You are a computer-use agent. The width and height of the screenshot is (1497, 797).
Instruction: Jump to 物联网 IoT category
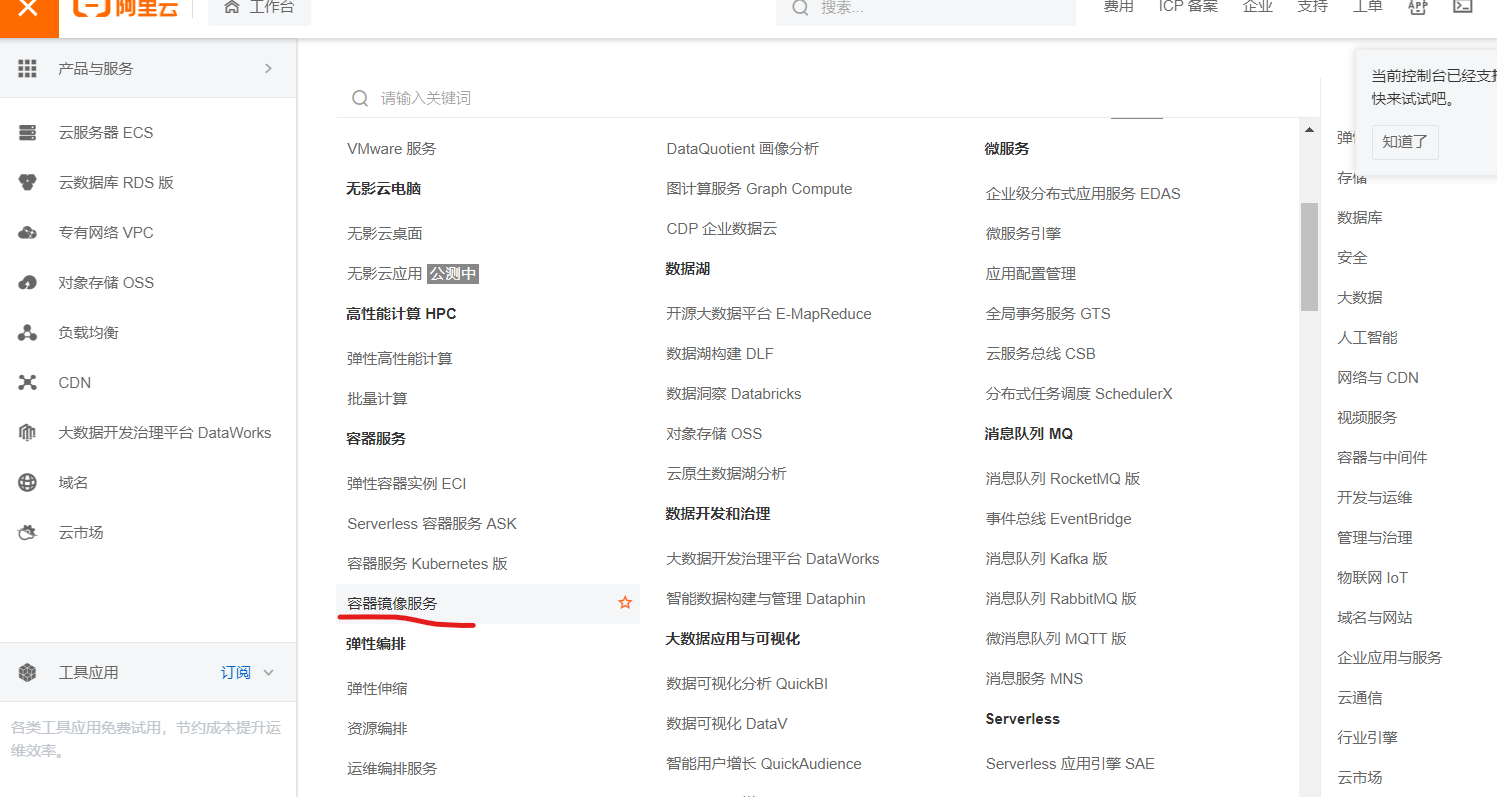pyautogui.click(x=1372, y=578)
